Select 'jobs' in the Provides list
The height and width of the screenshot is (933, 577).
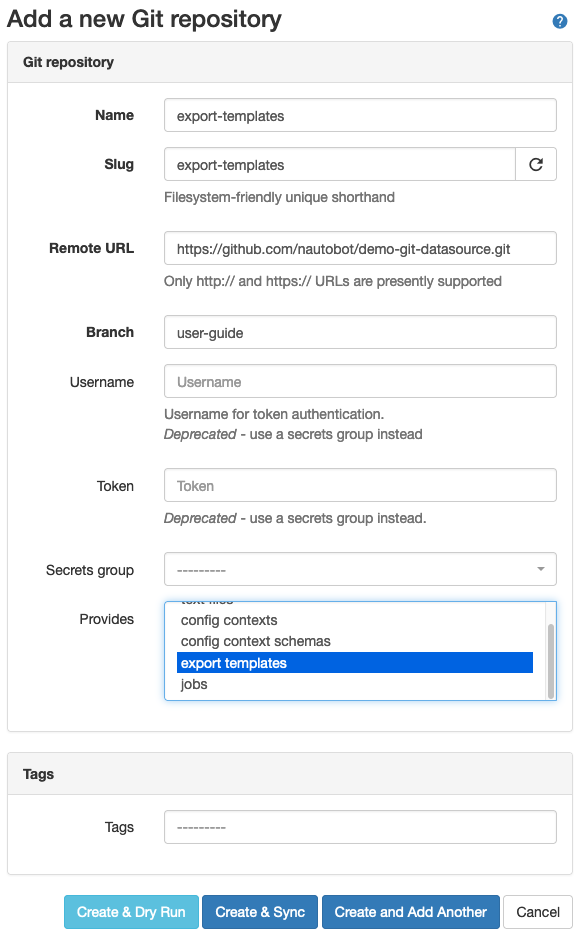pos(195,684)
